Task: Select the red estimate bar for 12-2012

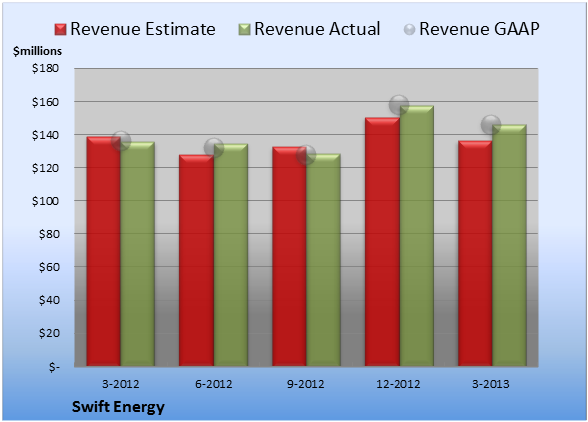Action: coord(382,242)
